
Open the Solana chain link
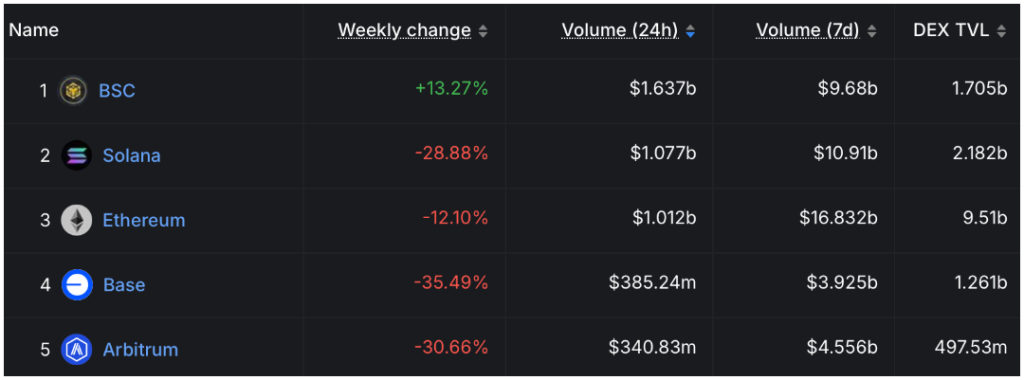(x=131, y=155)
